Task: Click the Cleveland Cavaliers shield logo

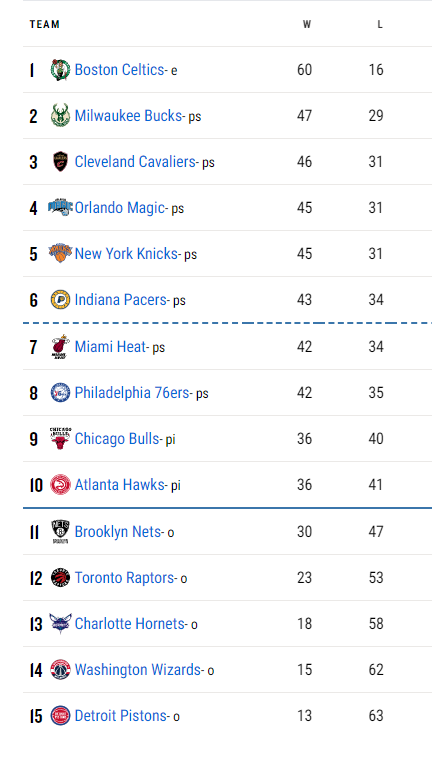Action: [60, 162]
